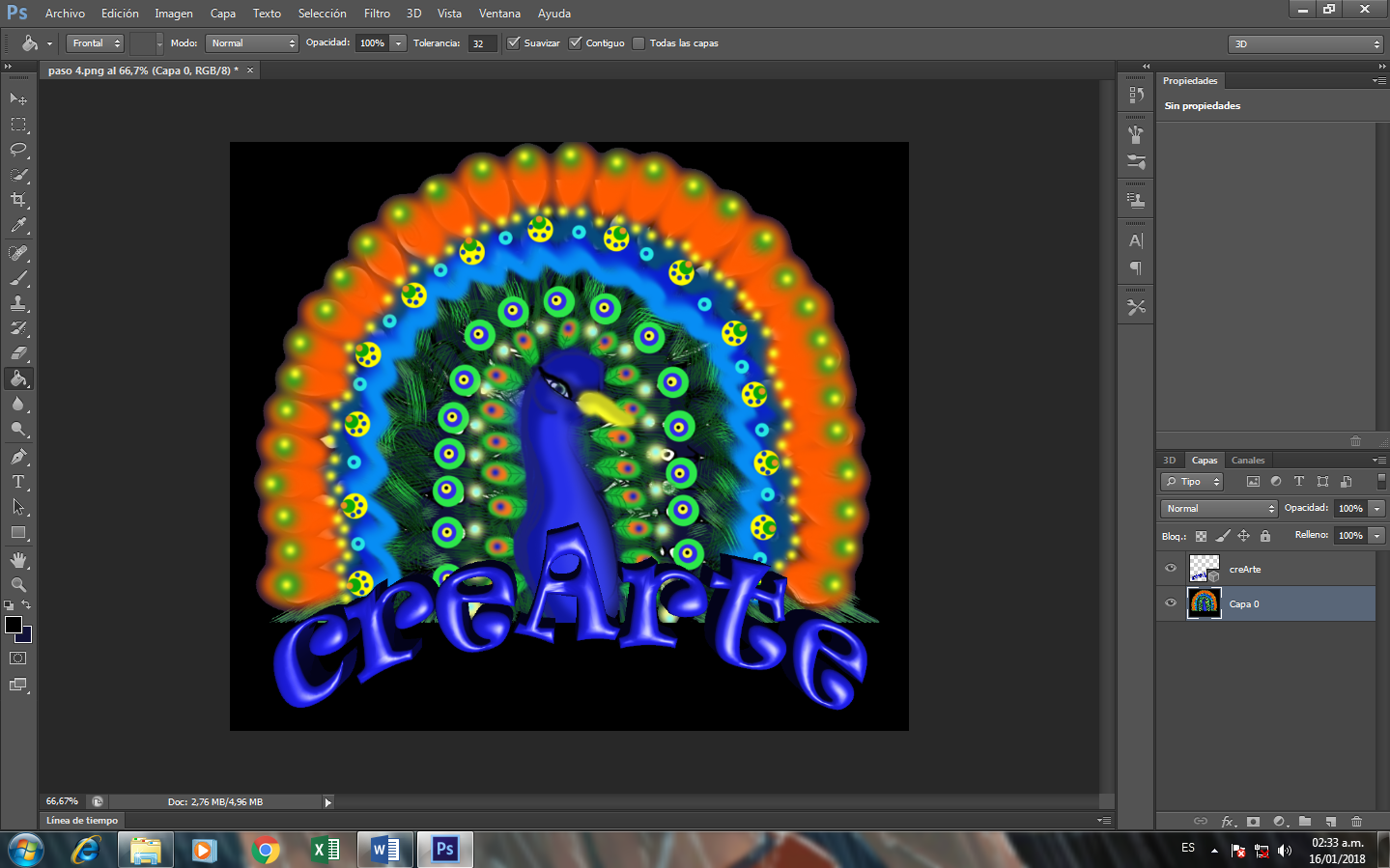Viewport: 1390px width, 868px height.
Task: Add a layer mask
Action: pos(1253,822)
